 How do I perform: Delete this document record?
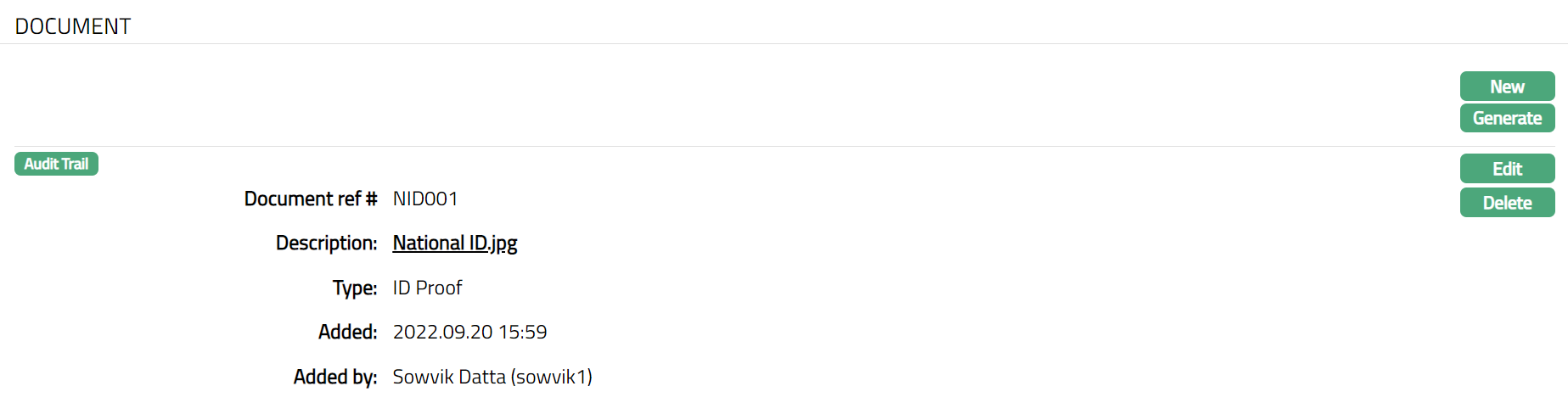click(1507, 203)
